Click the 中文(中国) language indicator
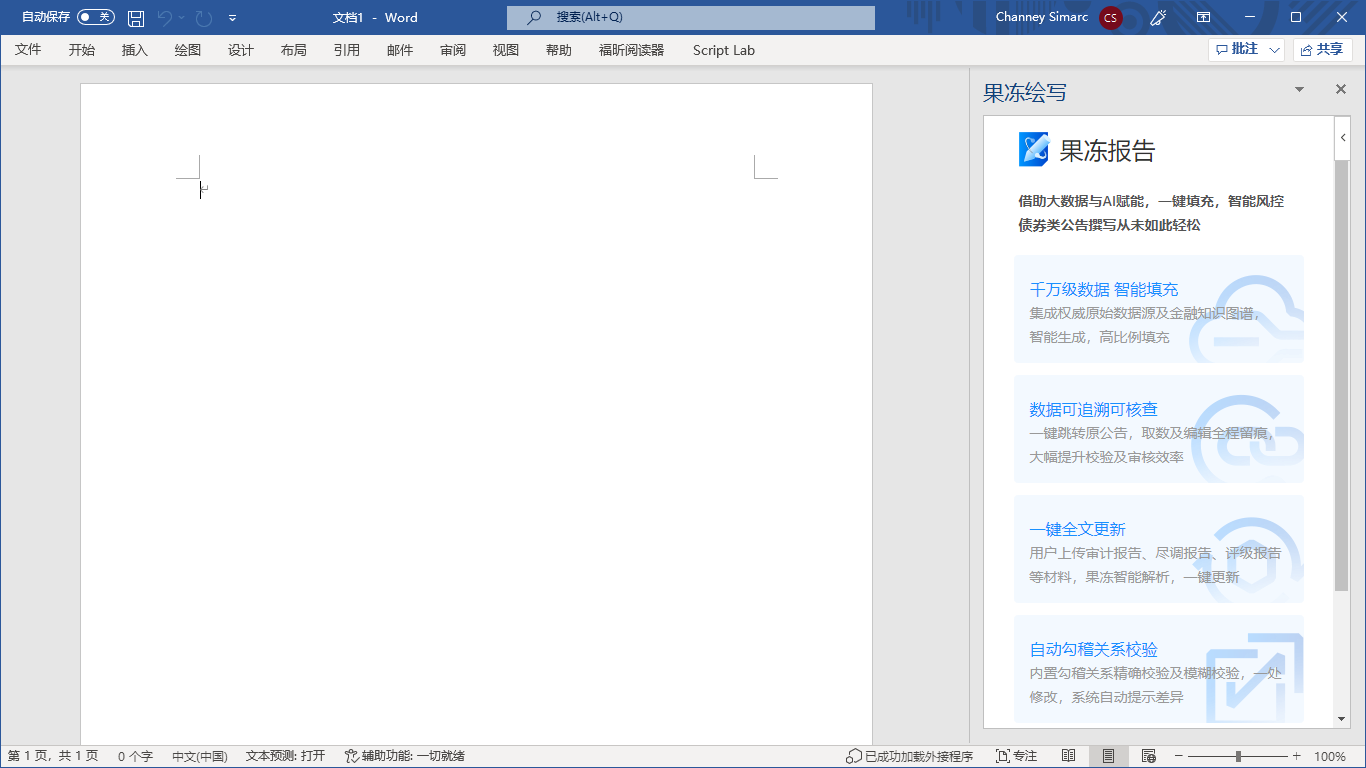 (x=200, y=756)
